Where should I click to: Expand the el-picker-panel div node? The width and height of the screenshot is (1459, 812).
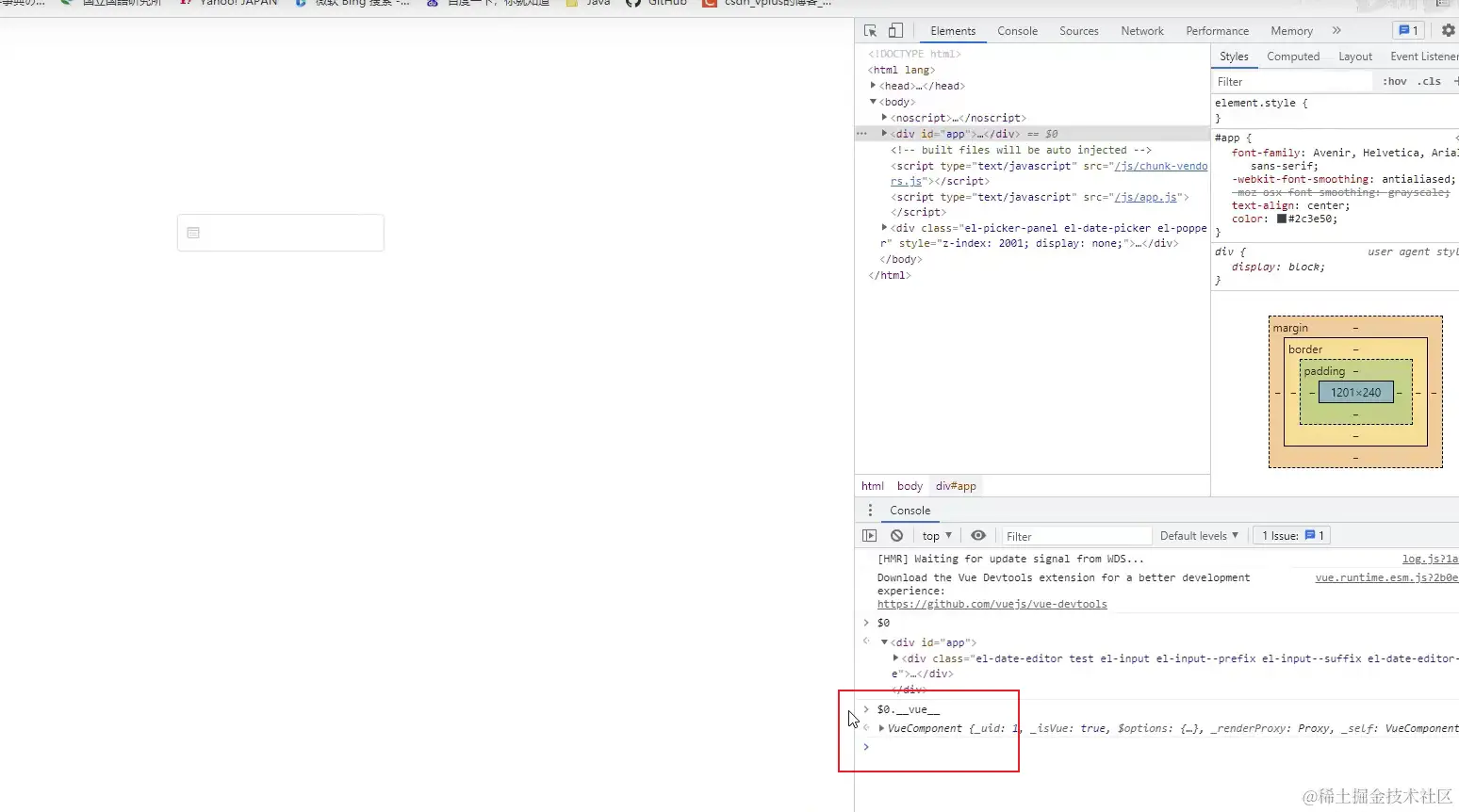point(884,228)
